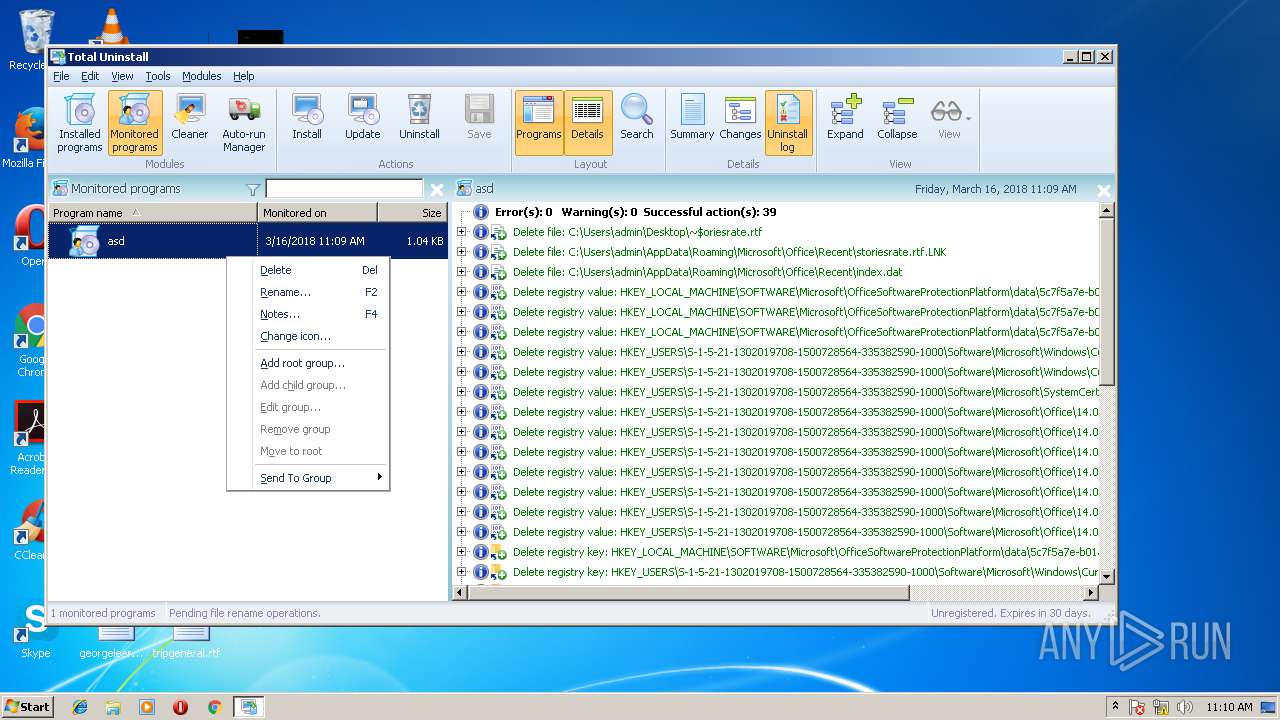Screen dimensions: 1280x720
Task: Click the Save toolbar icon
Action: point(479,117)
